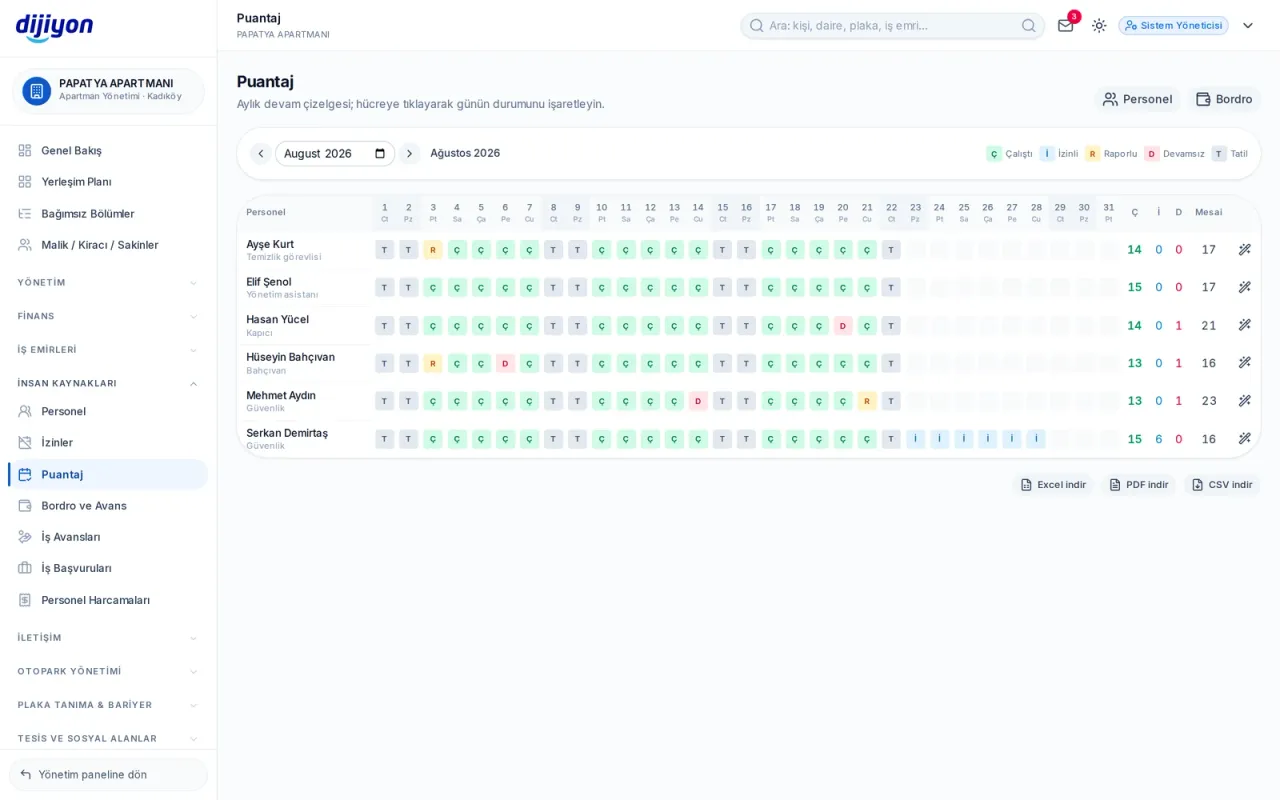The image size is (1280, 800).
Task: Click the Papatya Apartmanı building icon
Action: 37,91
